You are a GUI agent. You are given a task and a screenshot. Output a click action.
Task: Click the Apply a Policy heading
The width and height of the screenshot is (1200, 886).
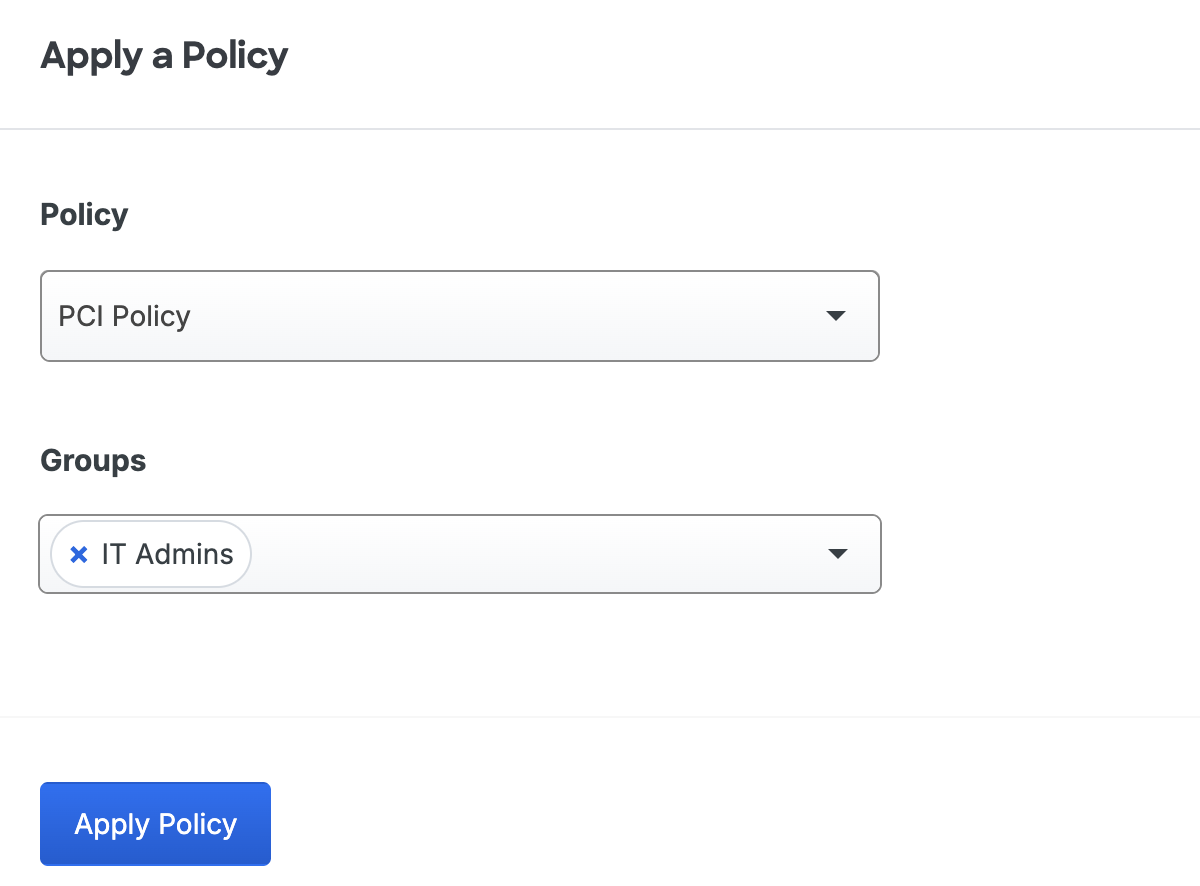[163, 56]
